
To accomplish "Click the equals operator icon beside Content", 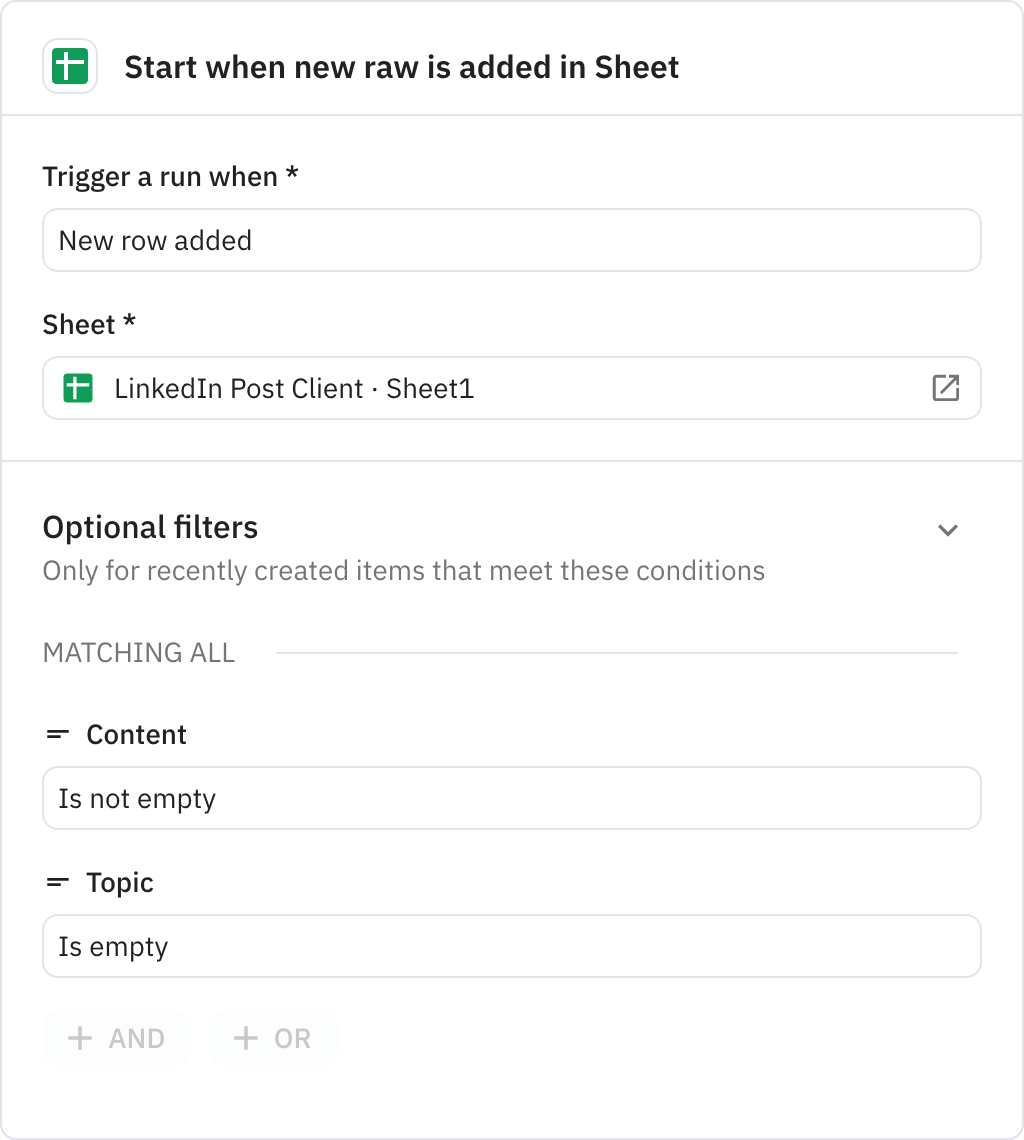I will [57, 734].
